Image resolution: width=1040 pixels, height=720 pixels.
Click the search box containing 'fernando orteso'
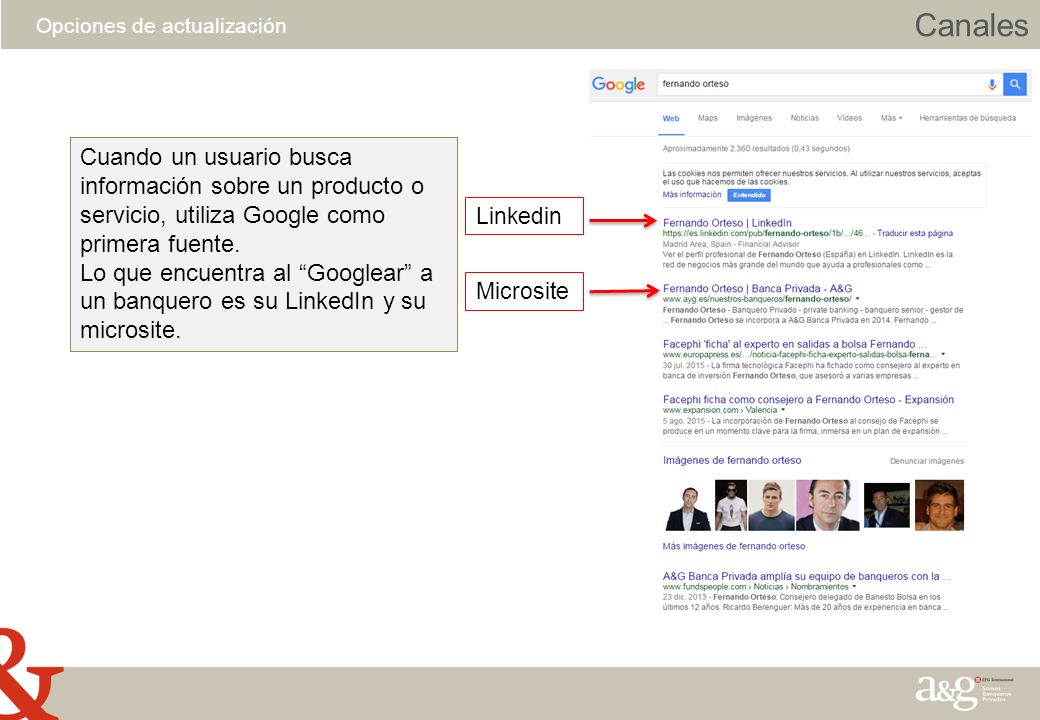(829, 84)
